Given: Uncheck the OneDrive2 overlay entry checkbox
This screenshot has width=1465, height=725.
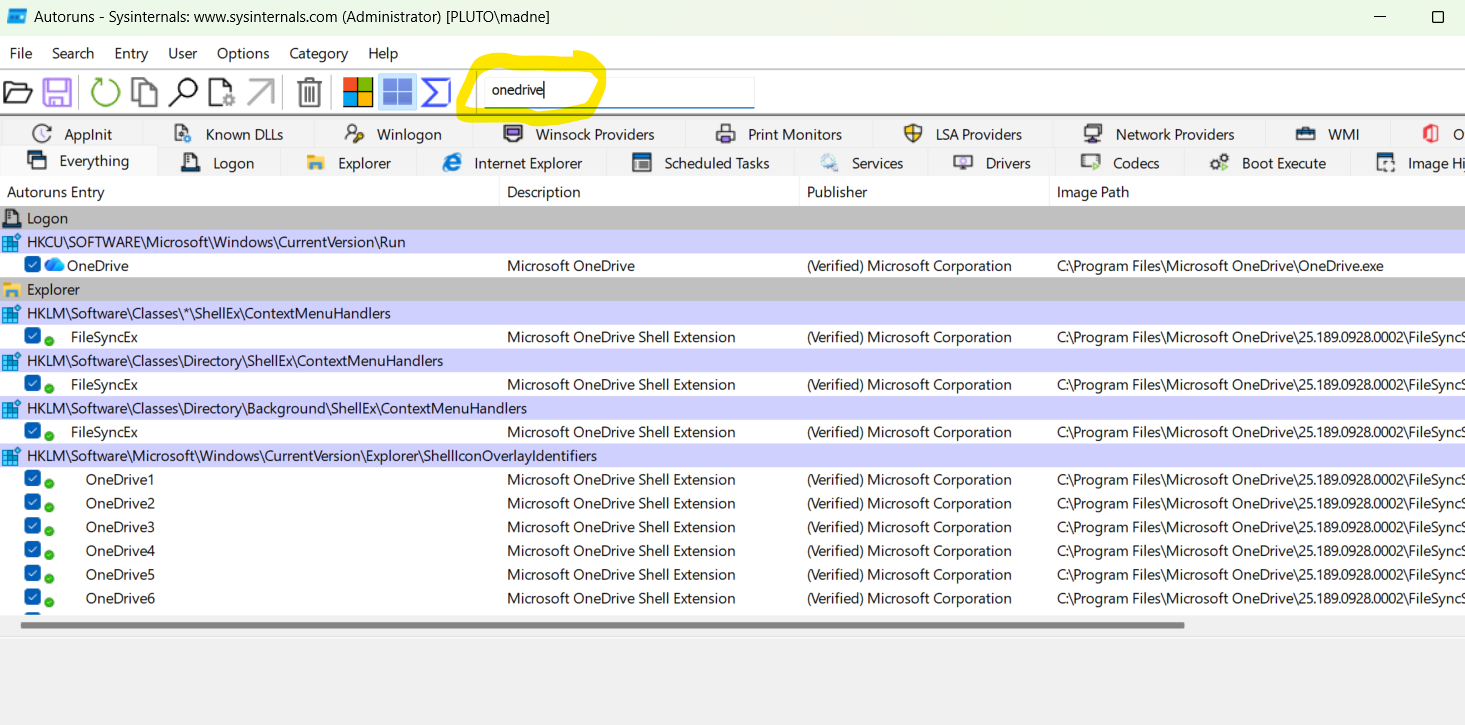Looking at the screenshot, I should pyautogui.click(x=33, y=502).
